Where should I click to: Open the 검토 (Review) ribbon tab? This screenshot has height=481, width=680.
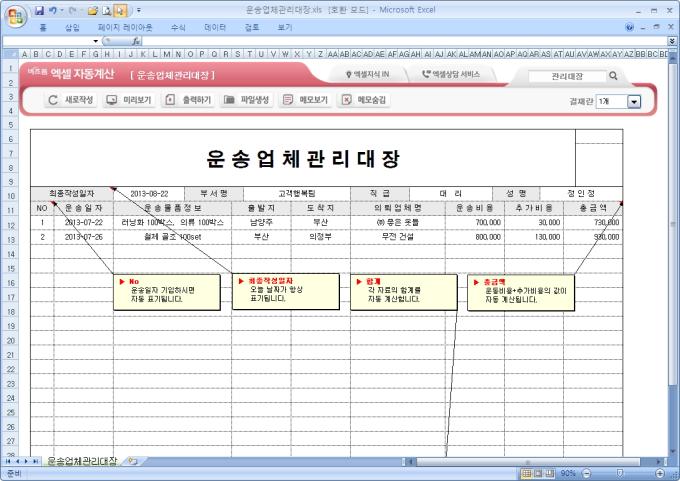[x=252, y=28]
